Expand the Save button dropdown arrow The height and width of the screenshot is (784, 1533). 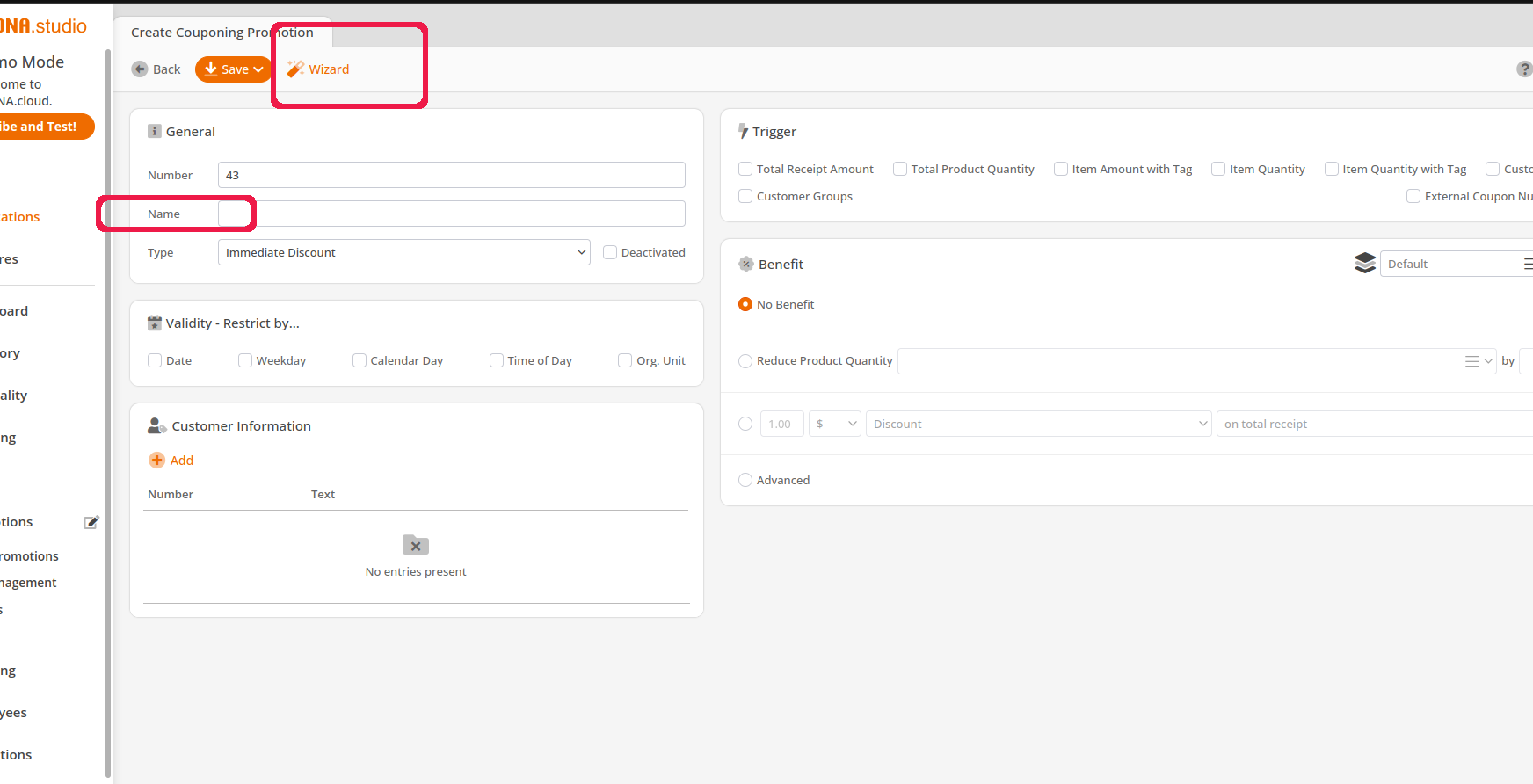point(258,69)
